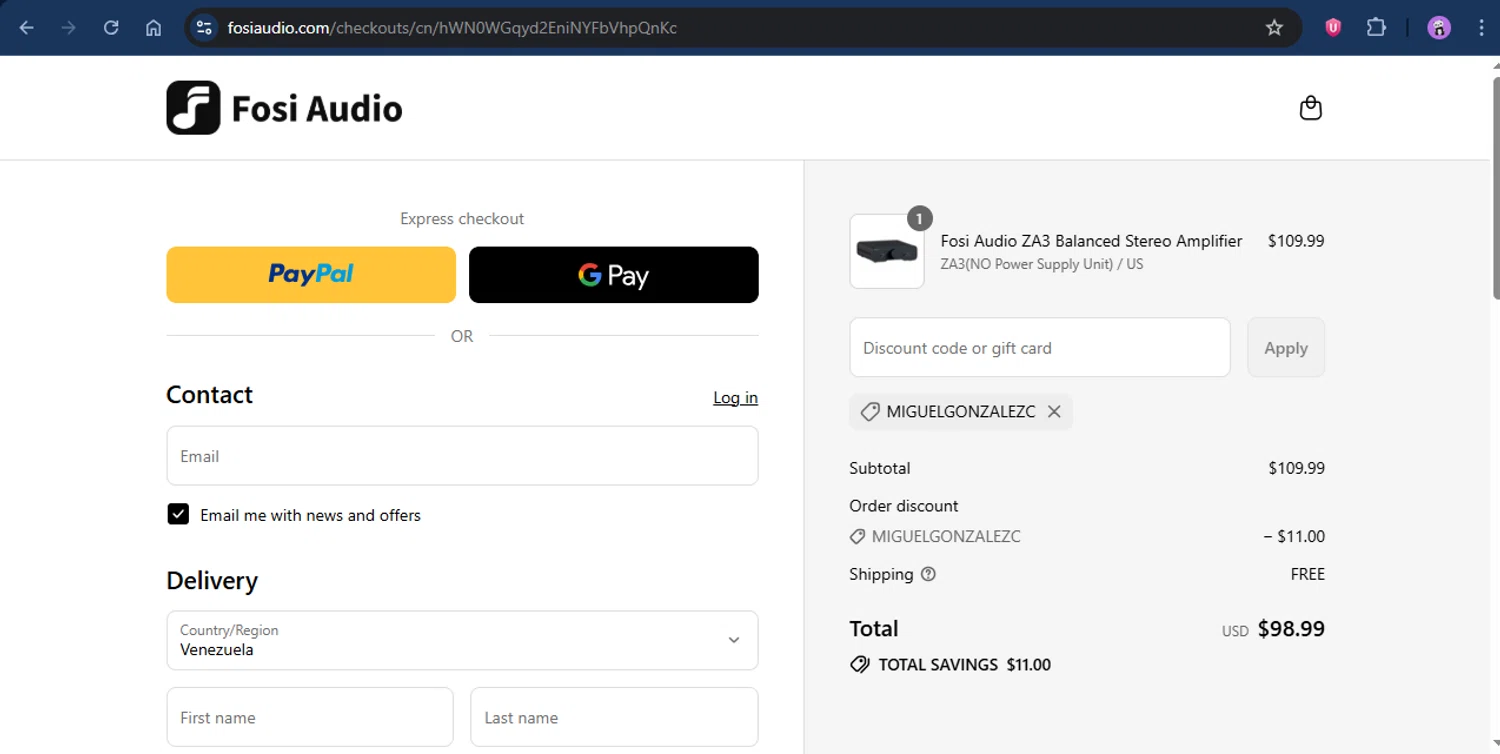Click the TOTAL SAVINGS $11.00 text
Image resolution: width=1500 pixels, height=754 pixels.
(x=964, y=664)
